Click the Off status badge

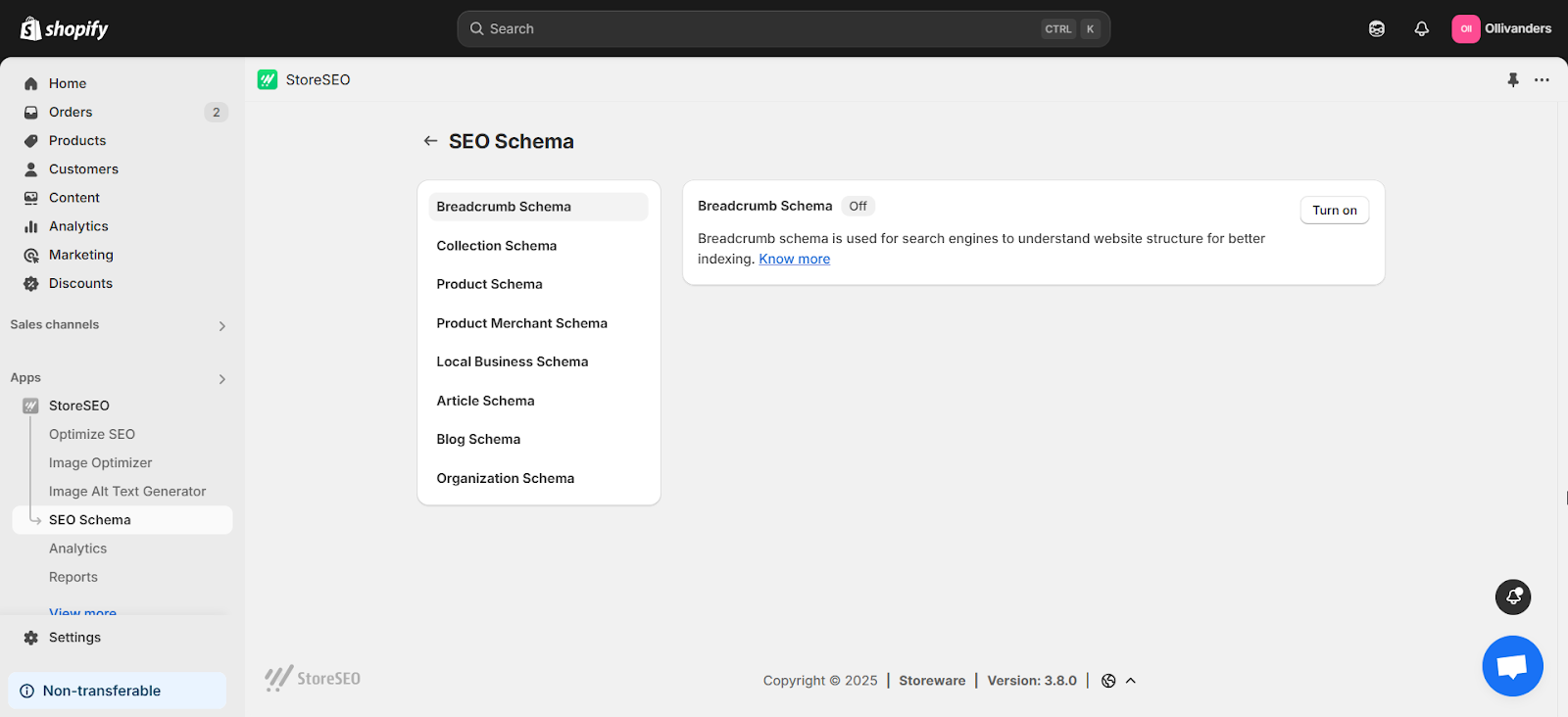point(857,206)
